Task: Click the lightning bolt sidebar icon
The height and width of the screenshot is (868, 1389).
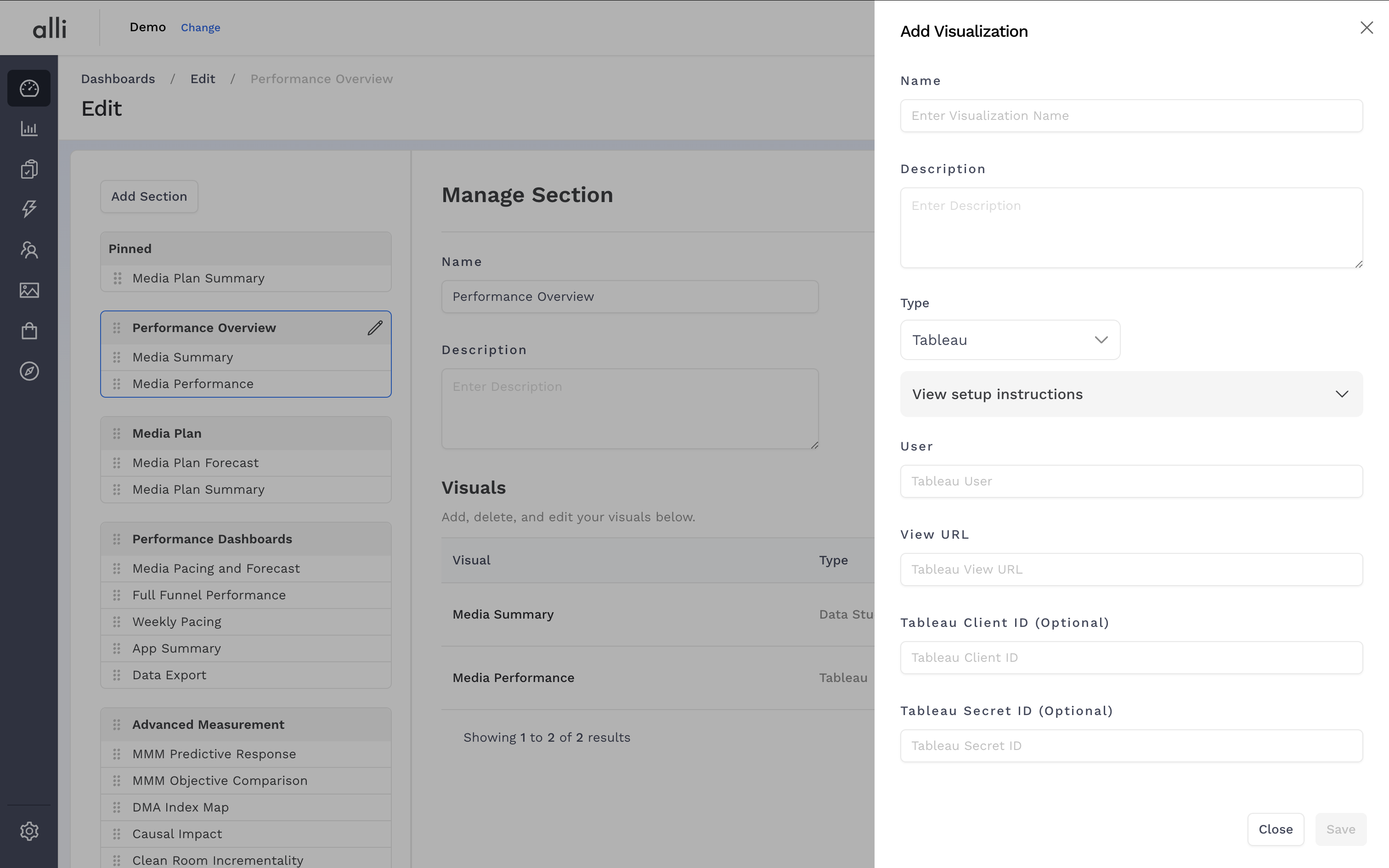Action: 29,209
